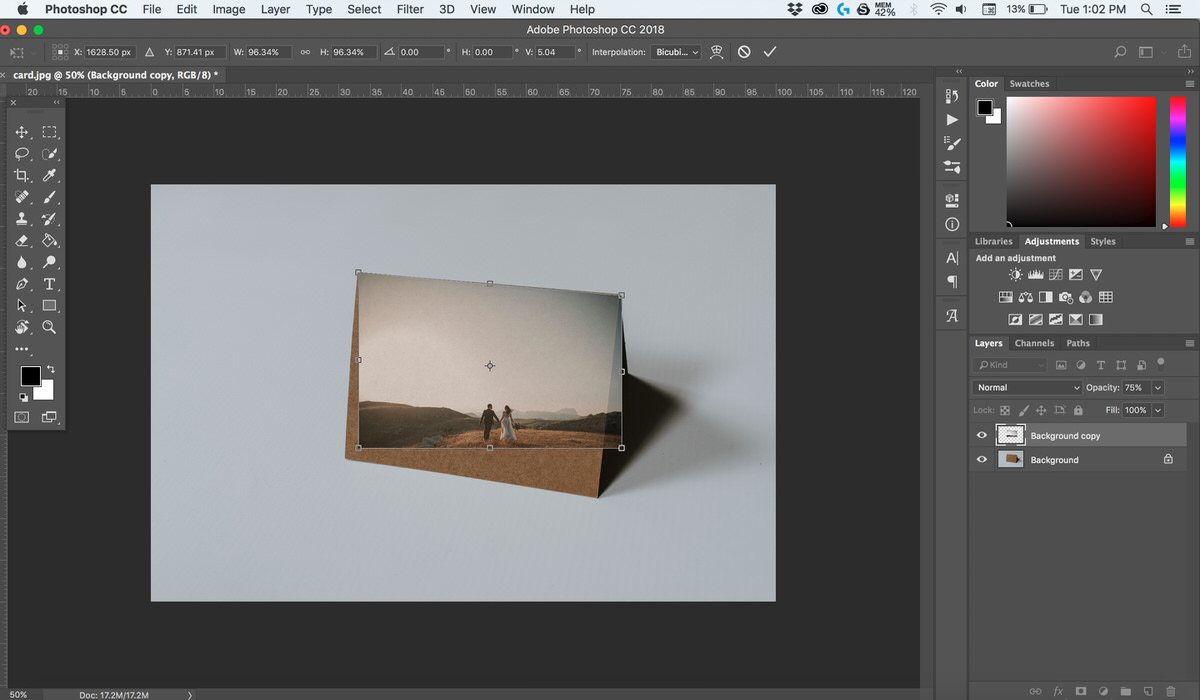Select the Zoom tool in toolbar
1200x700 pixels.
49,327
